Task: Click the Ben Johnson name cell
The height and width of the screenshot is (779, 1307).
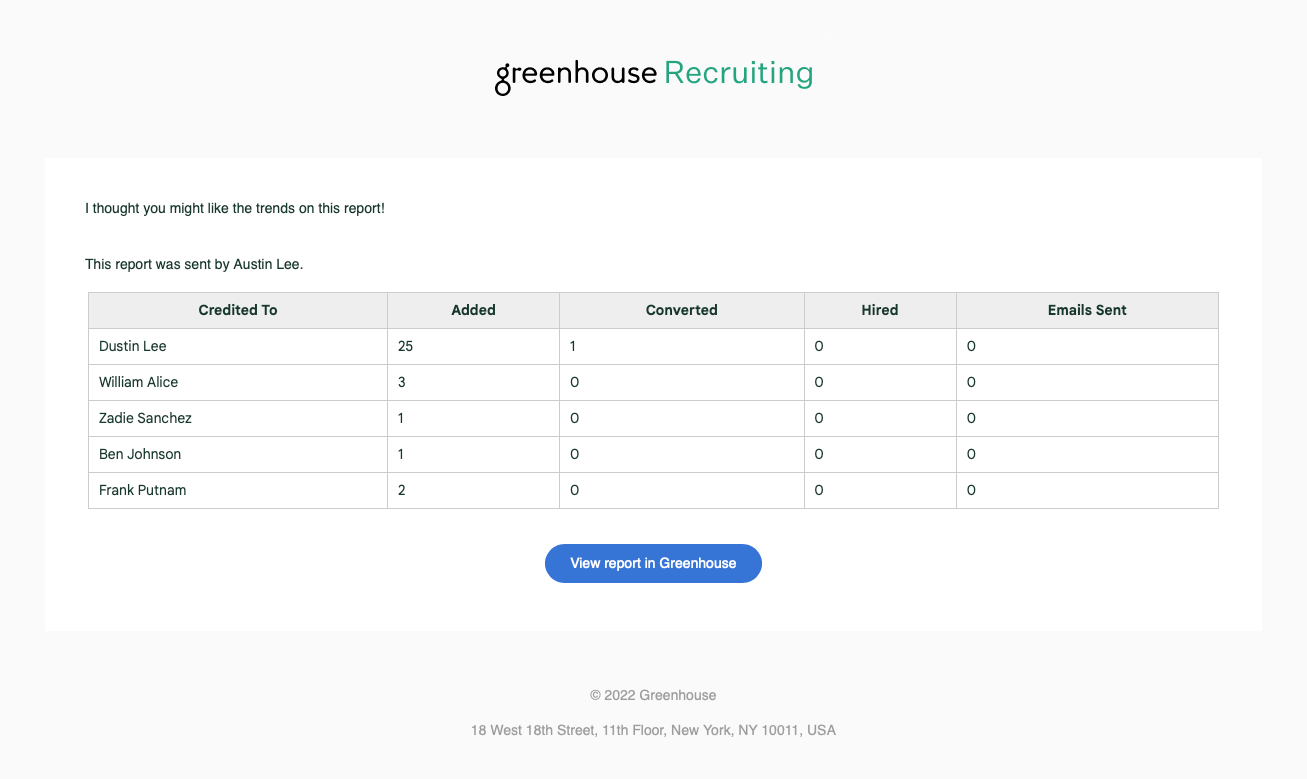Action: point(238,454)
